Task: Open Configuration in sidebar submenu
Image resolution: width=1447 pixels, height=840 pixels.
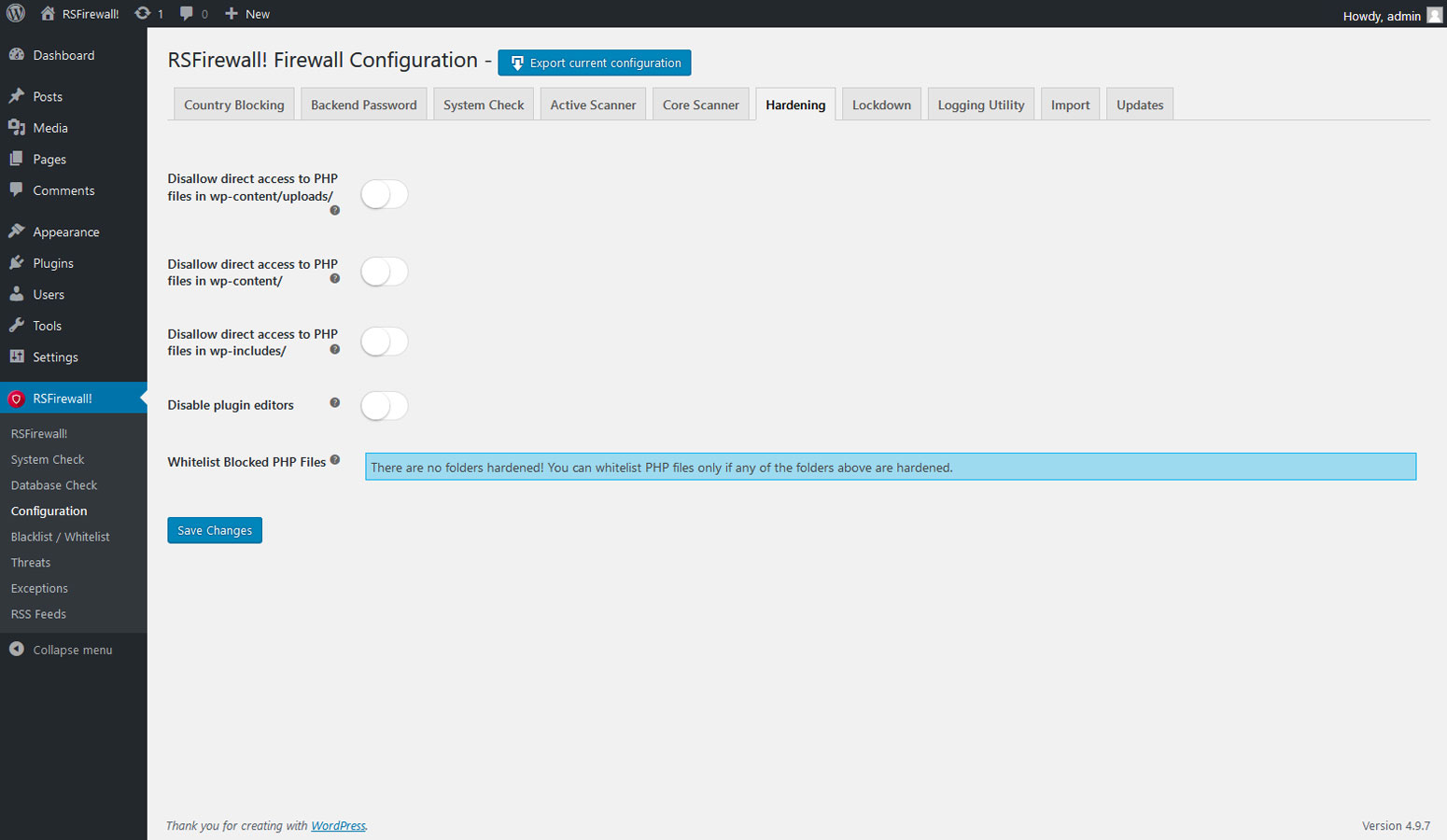Action: click(49, 511)
